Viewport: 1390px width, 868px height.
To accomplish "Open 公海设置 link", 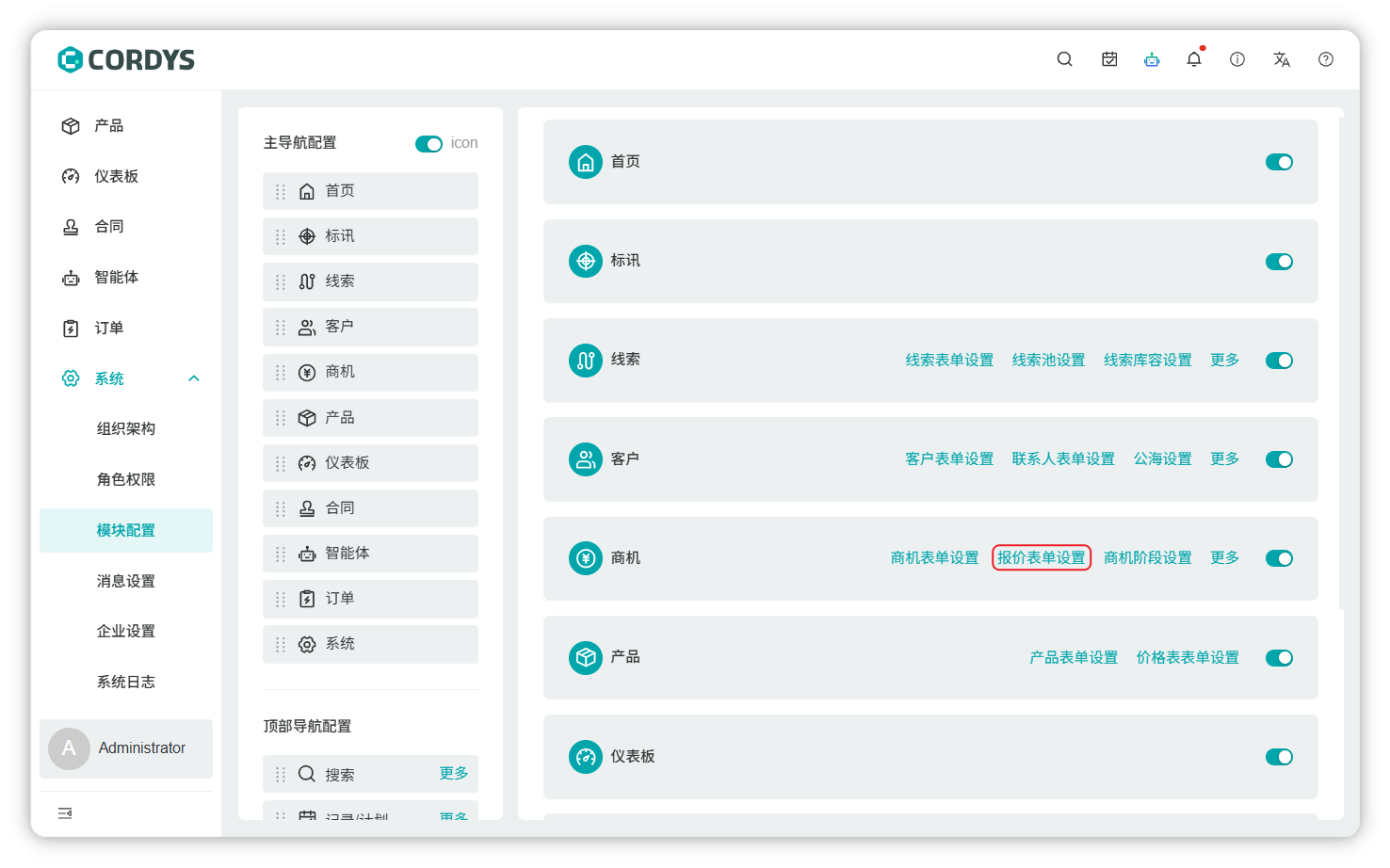I will coord(1162,458).
